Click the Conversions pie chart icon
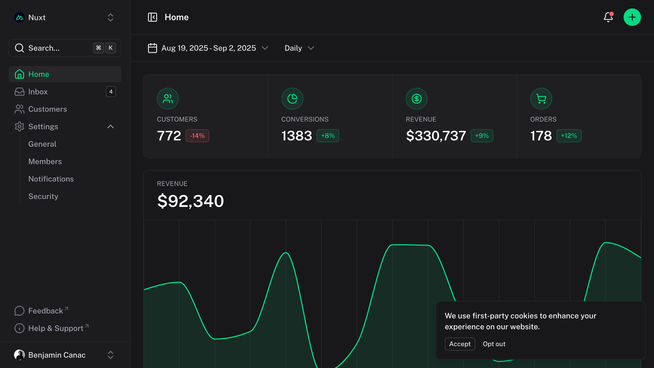 (292, 99)
